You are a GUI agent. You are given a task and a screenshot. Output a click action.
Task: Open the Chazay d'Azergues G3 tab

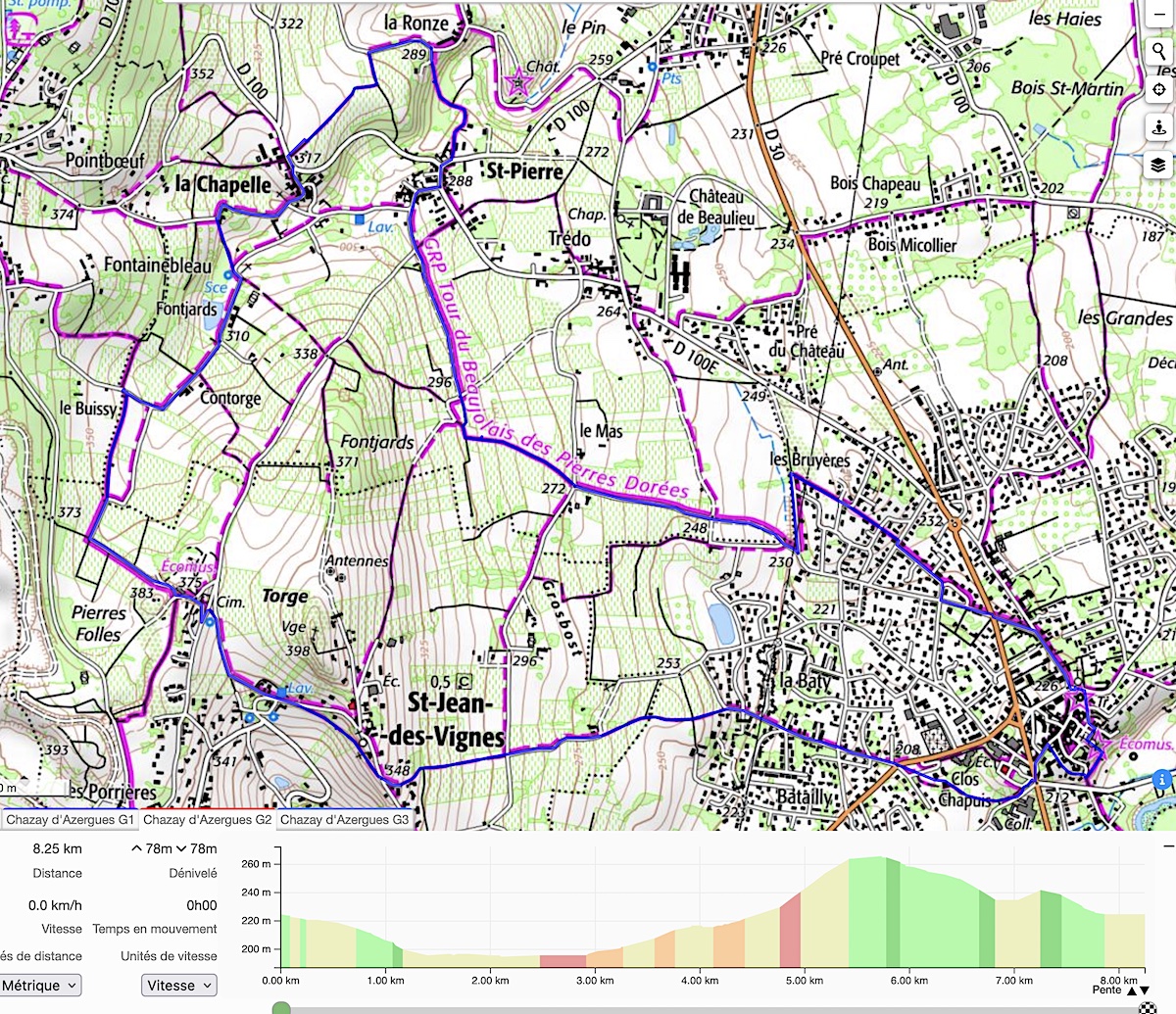(344, 820)
